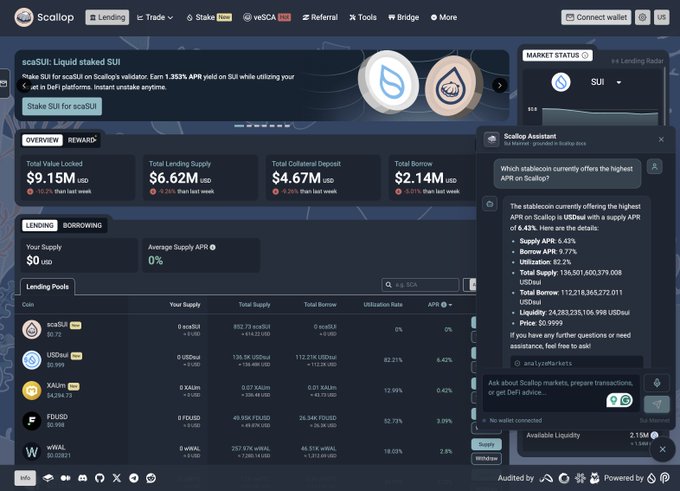Click the Average Supply APR info icon

[x=212, y=247]
